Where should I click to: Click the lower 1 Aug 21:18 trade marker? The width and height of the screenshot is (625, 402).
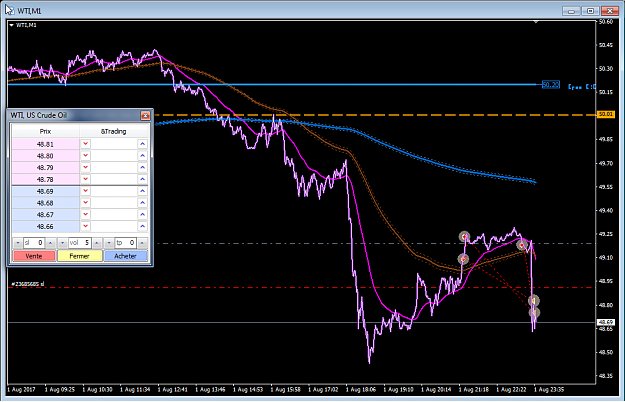coord(463,259)
